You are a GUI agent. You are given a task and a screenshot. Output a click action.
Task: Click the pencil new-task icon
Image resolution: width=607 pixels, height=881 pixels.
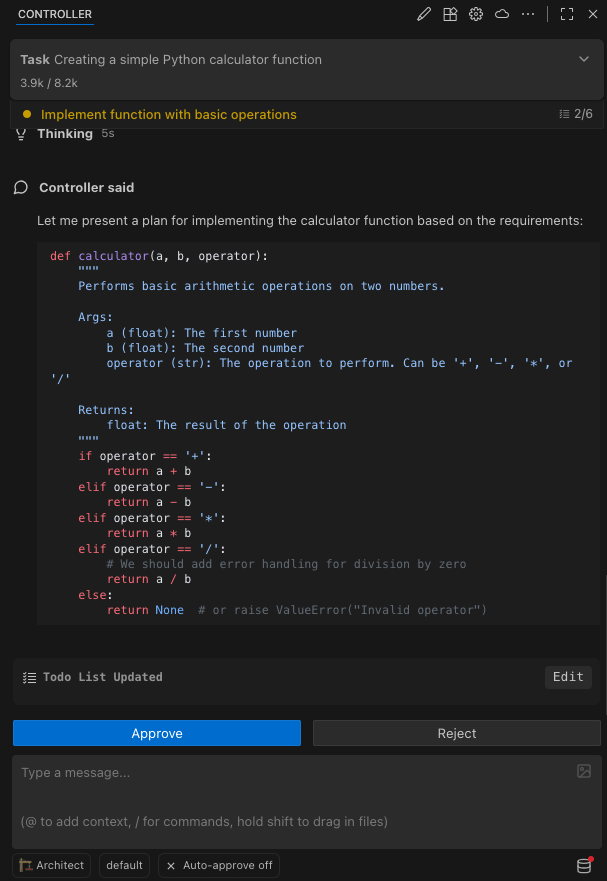click(x=424, y=14)
